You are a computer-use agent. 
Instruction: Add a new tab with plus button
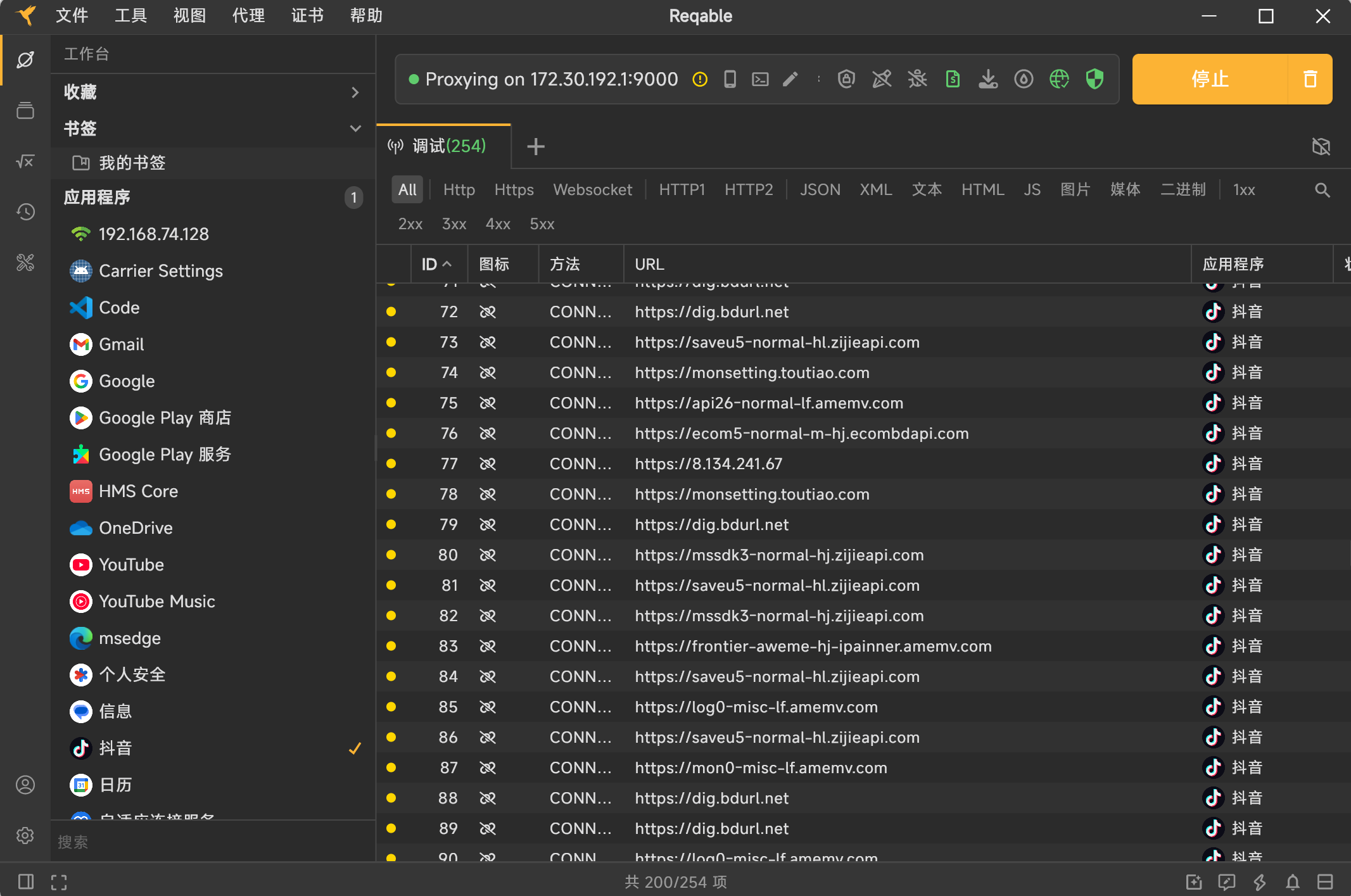[536, 147]
